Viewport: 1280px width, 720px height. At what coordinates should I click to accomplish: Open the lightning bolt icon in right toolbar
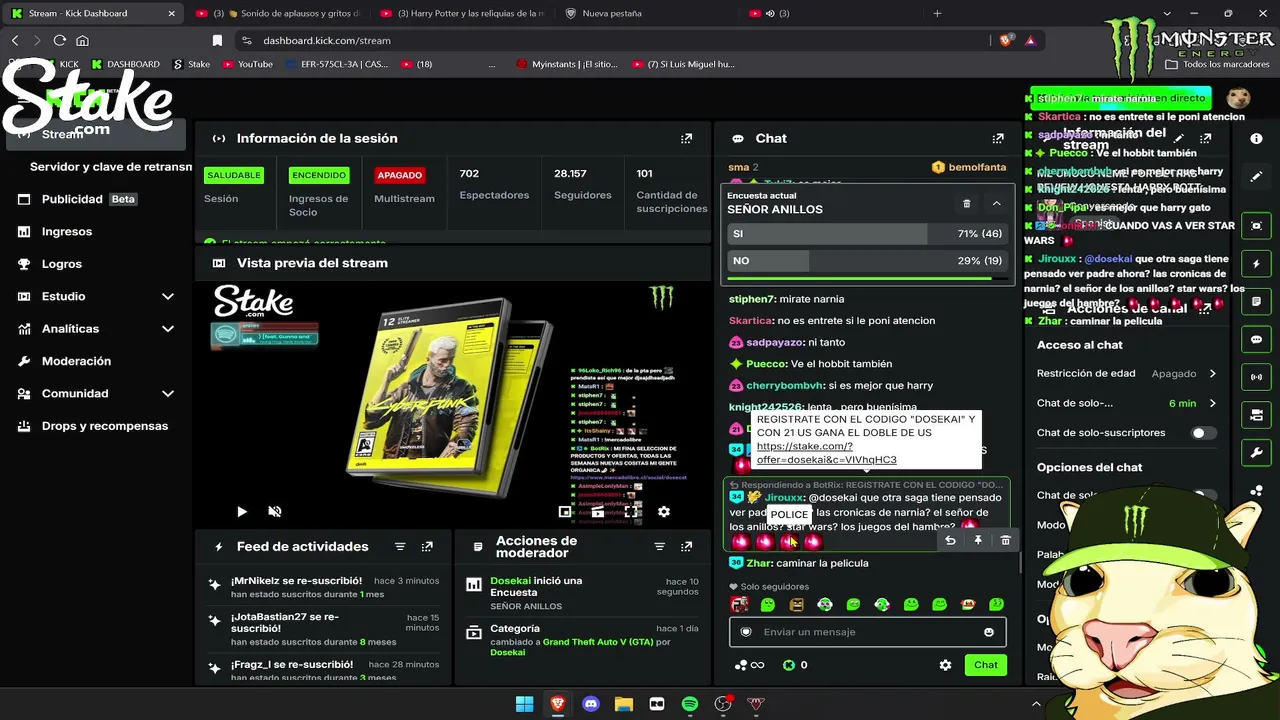pos(1257,264)
